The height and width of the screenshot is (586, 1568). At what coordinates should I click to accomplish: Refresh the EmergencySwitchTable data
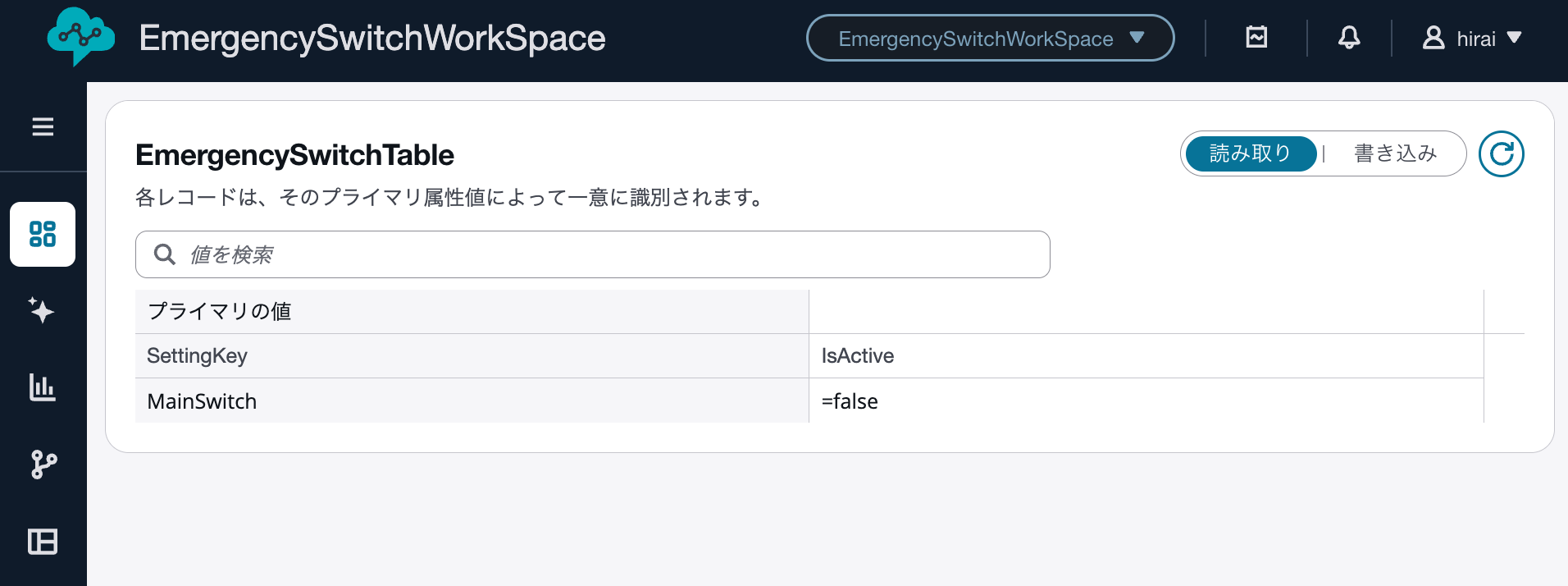tap(1501, 154)
